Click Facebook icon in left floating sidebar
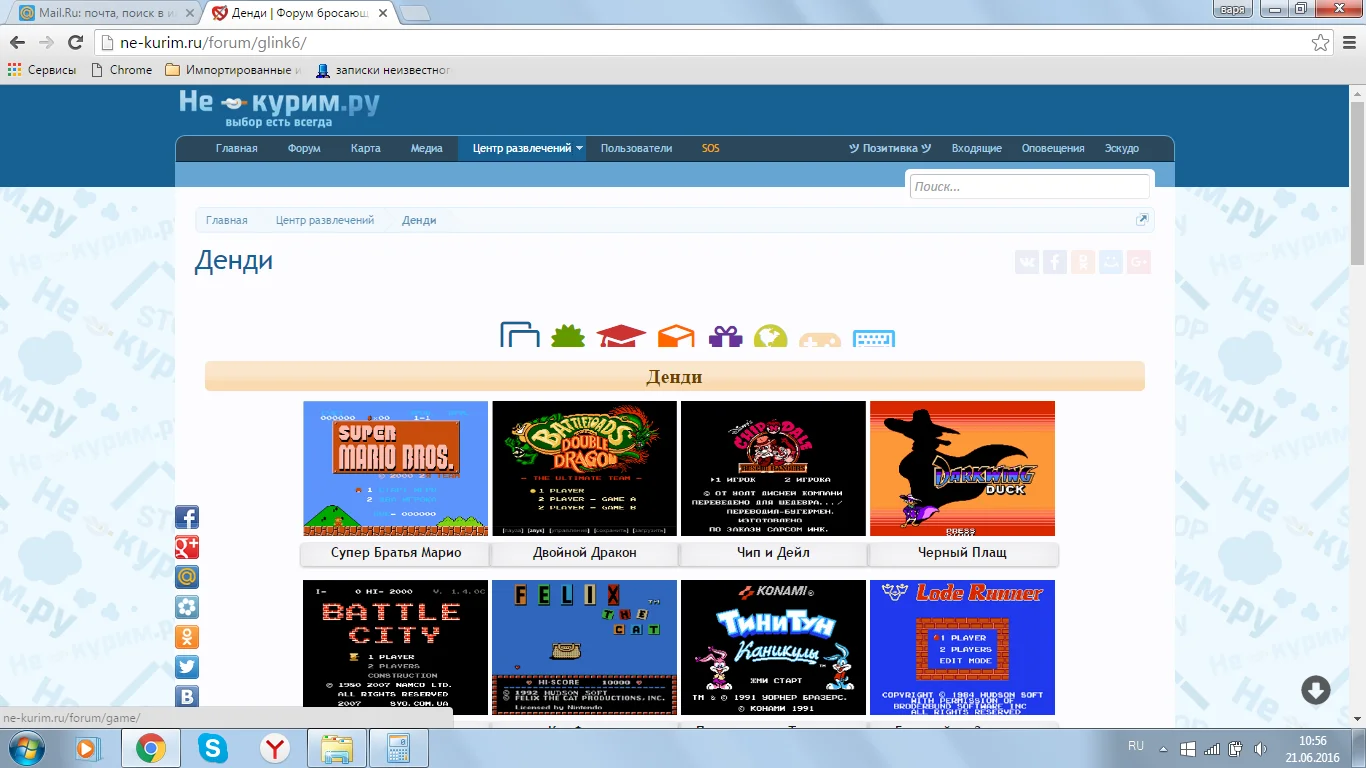This screenshot has height=768, width=1366. pos(187,517)
